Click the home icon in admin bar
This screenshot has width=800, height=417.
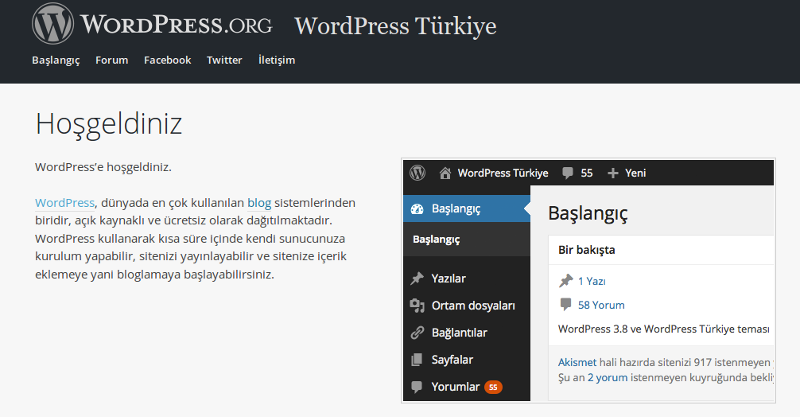(445, 173)
